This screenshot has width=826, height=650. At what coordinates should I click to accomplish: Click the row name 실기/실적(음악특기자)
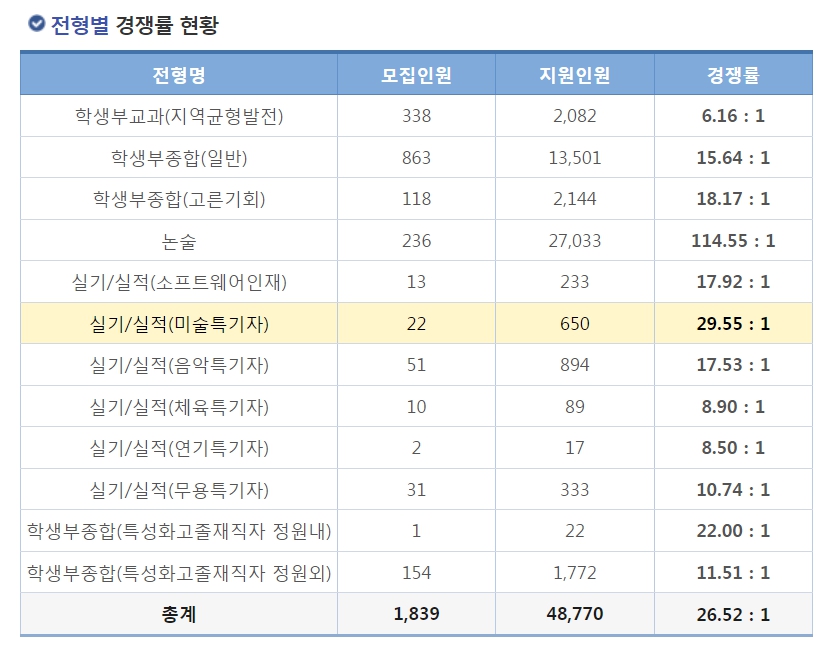(x=179, y=365)
